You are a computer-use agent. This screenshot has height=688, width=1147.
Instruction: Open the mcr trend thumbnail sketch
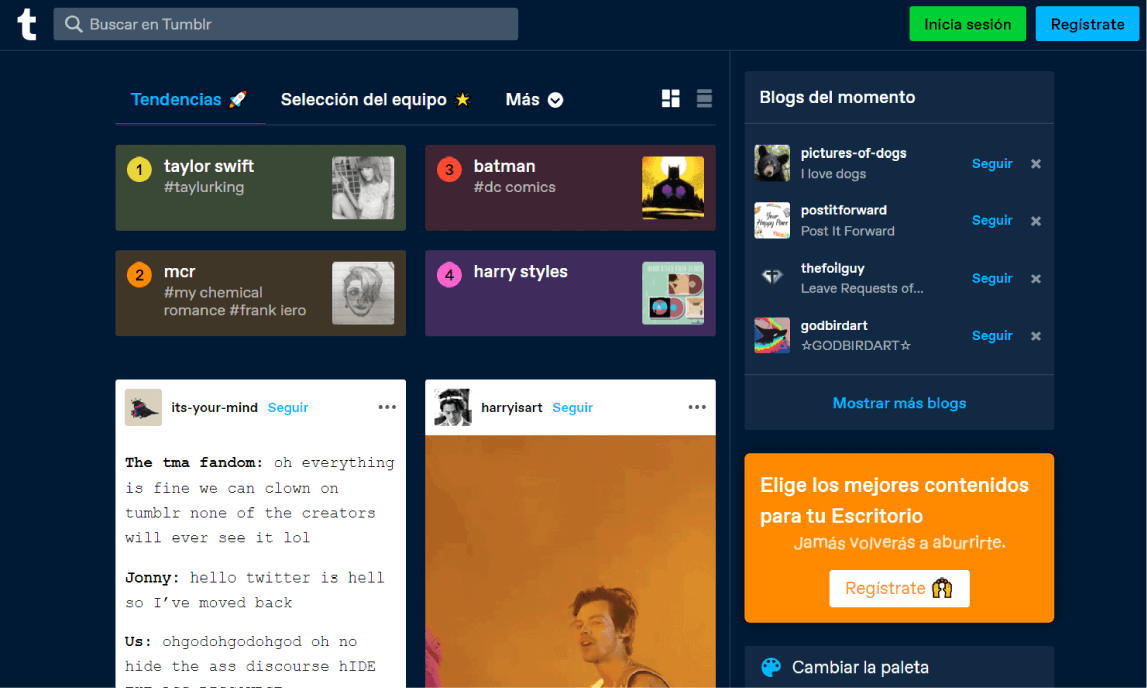coord(363,293)
